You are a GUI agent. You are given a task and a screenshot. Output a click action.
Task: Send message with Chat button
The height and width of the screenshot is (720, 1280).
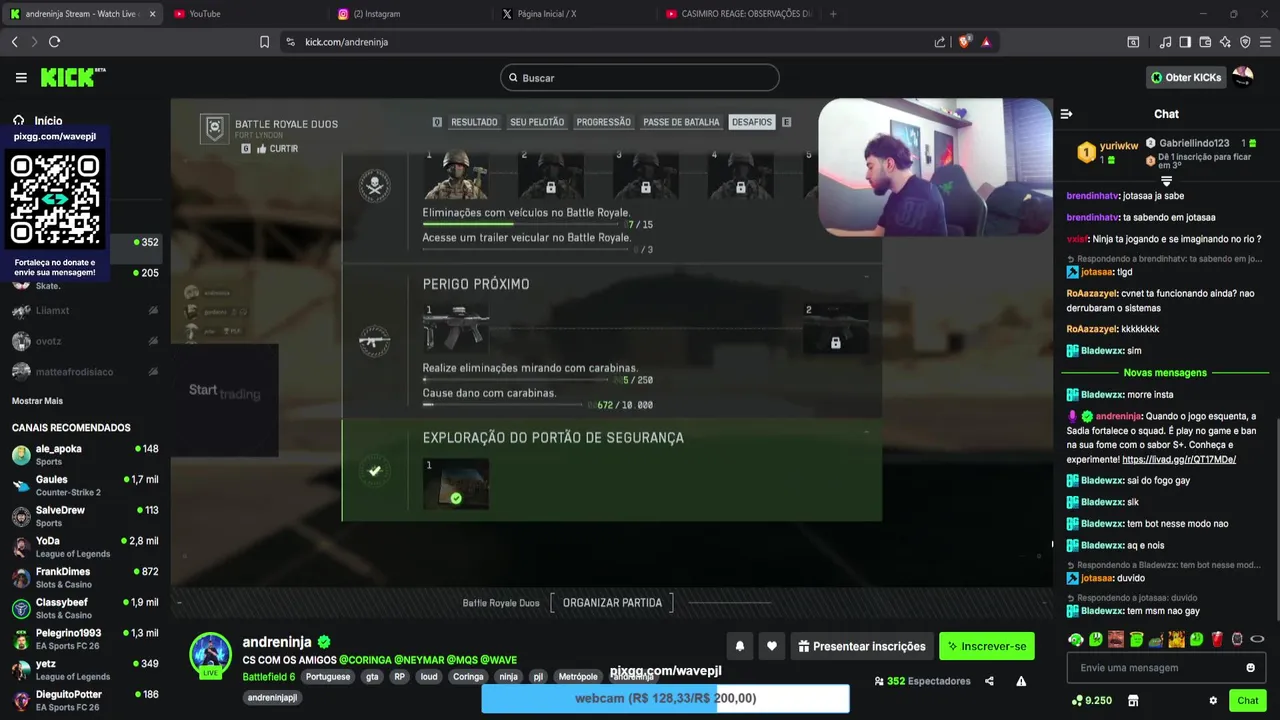[1247, 701]
